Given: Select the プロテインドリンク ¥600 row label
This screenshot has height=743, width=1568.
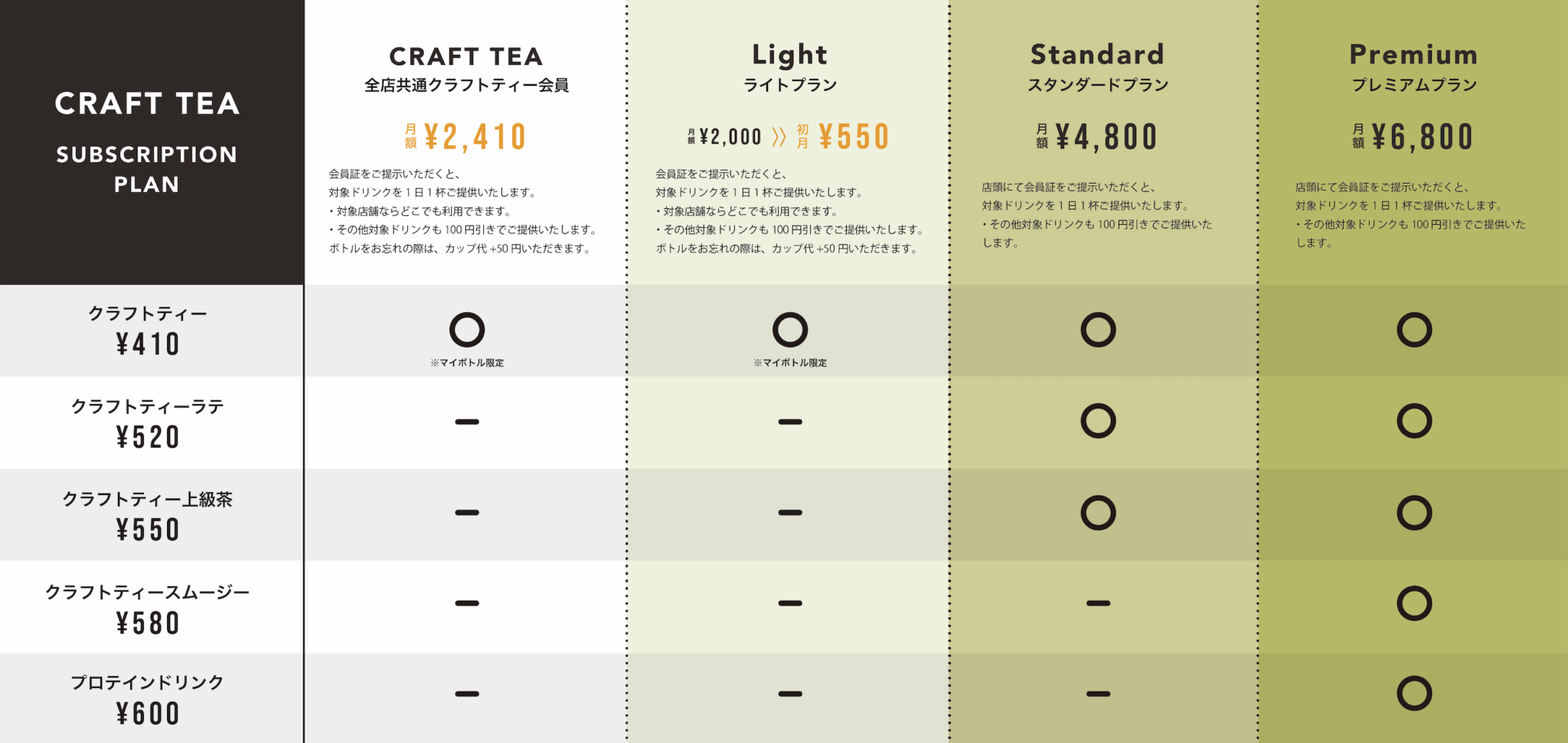Looking at the screenshot, I should click(148, 698).
